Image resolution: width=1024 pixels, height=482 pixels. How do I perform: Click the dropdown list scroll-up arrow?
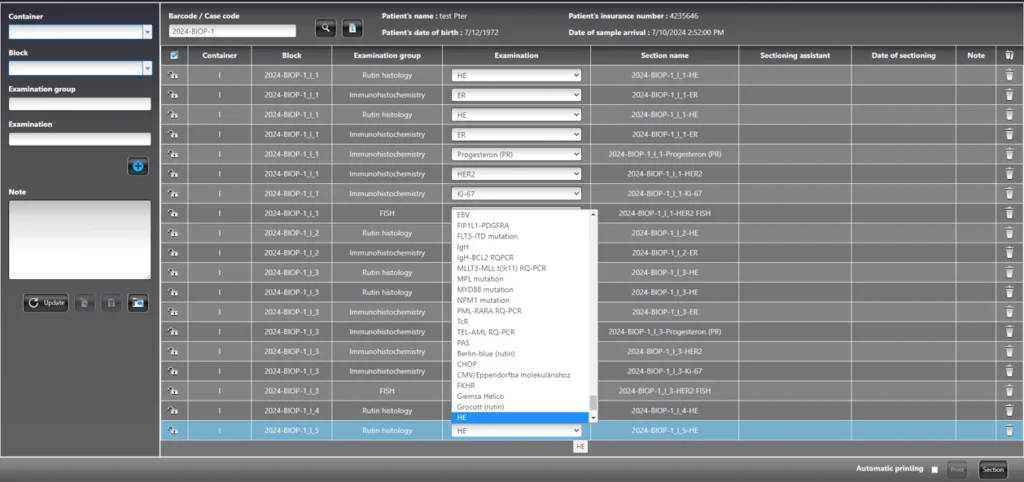point(593,214)
